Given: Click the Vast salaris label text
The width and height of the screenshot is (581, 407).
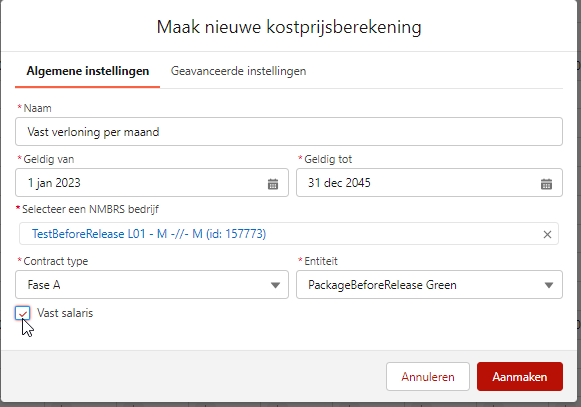Looking at the screenshot, I should (x=65, y=313).
